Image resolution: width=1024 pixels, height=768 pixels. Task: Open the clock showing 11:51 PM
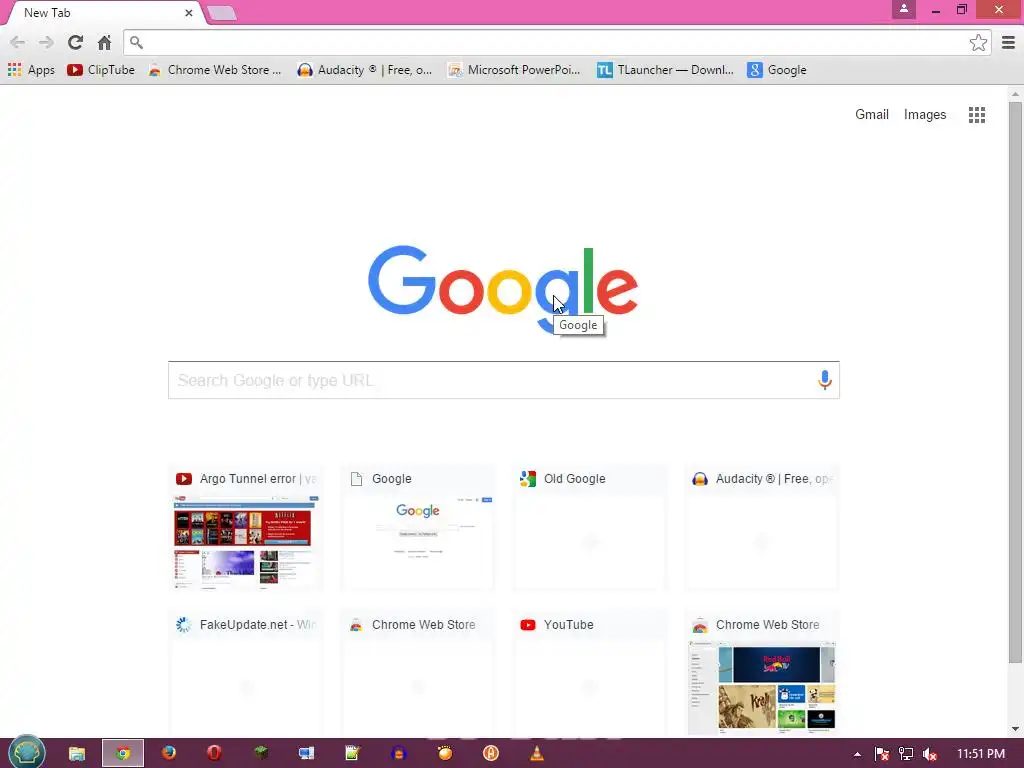[x=981, y=754]
